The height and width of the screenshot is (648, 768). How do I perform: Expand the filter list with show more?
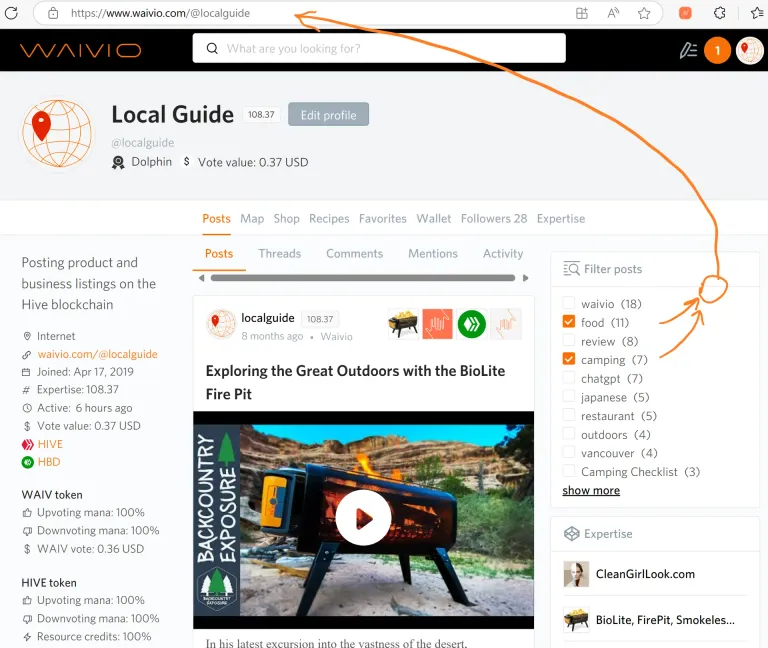(591, 490)
